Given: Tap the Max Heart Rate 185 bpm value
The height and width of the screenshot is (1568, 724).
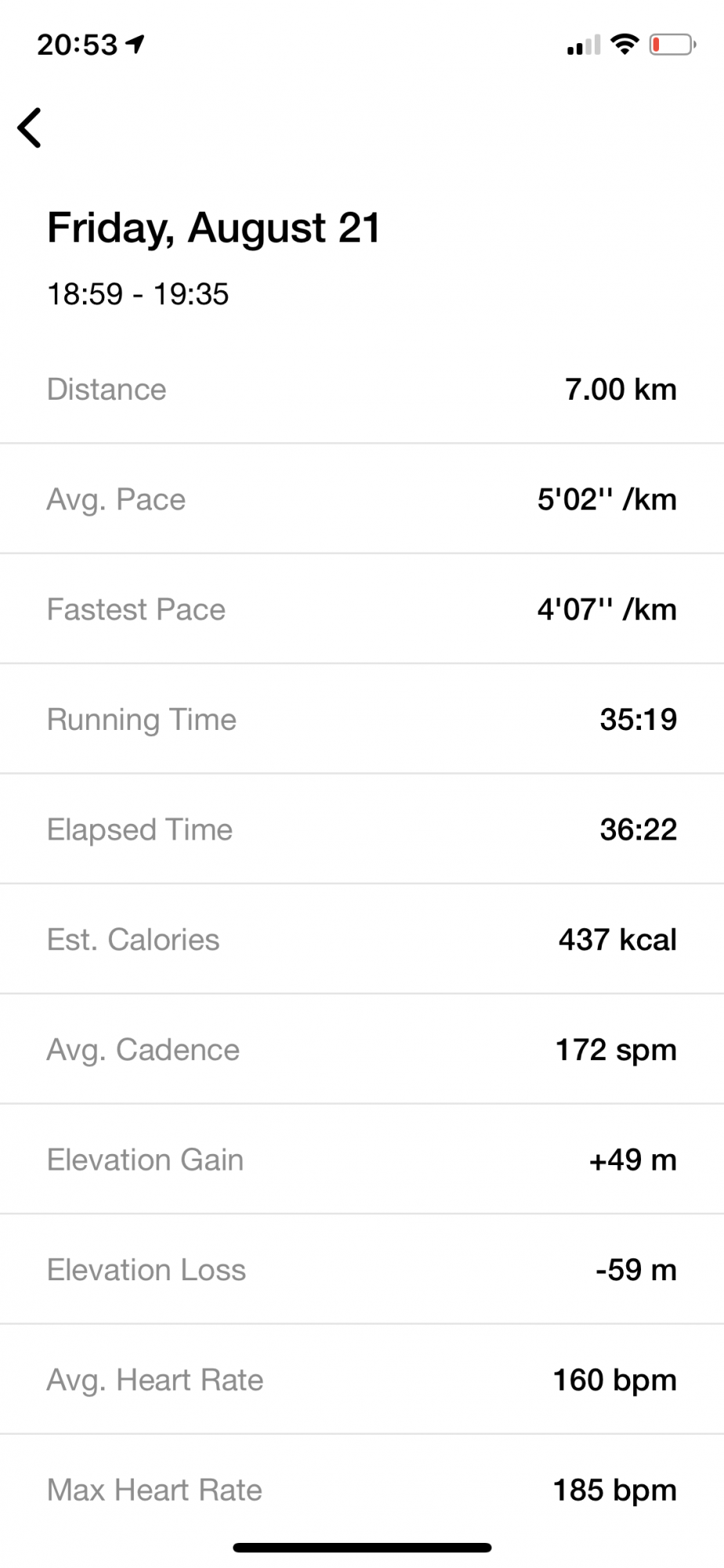Looking at the screenshot, I should click(614, 1490).
